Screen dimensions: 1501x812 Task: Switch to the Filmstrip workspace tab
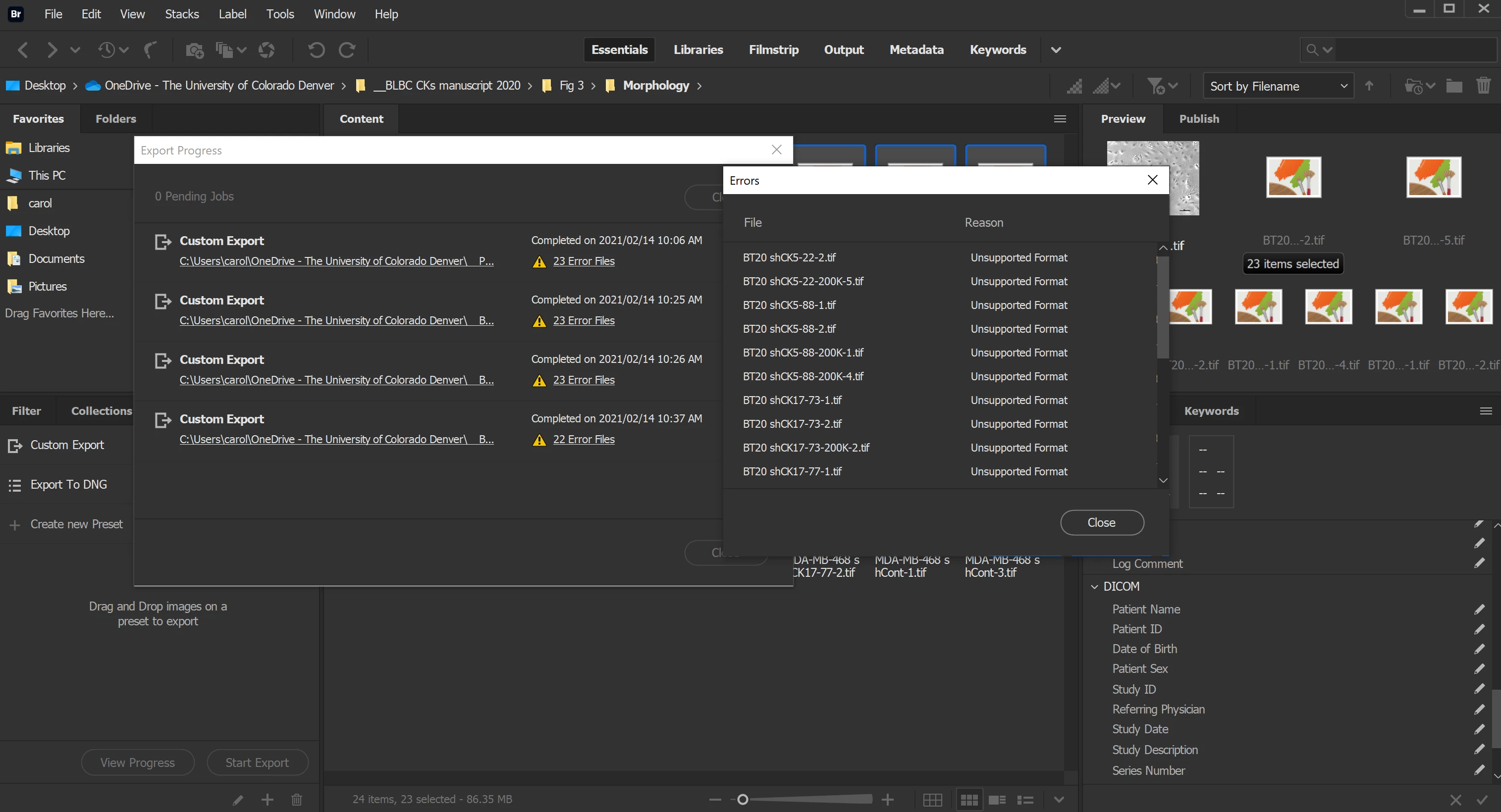[x=773, y=50]
